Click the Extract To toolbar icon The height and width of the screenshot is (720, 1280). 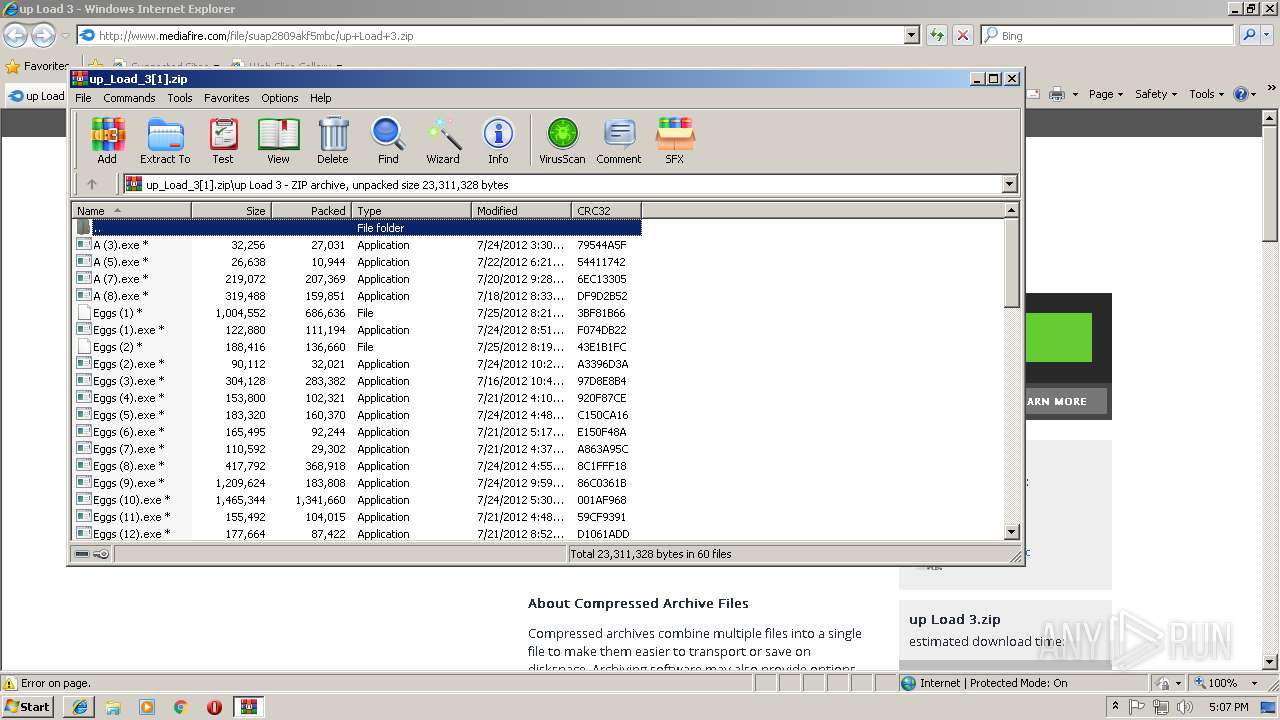tap(165, 140)
